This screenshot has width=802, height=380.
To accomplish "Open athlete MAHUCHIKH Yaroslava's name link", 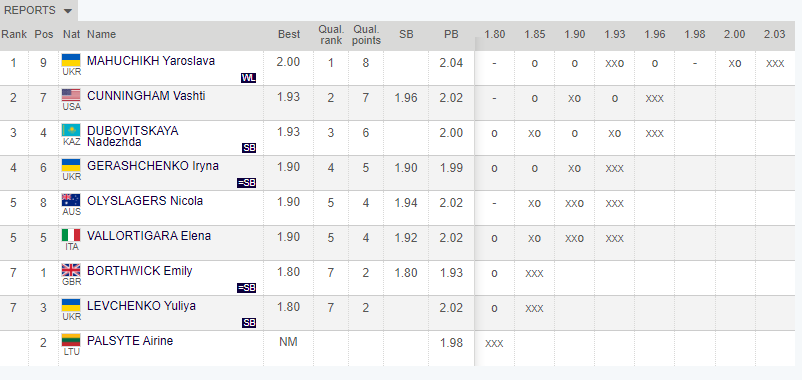I will tap(151, 61).
